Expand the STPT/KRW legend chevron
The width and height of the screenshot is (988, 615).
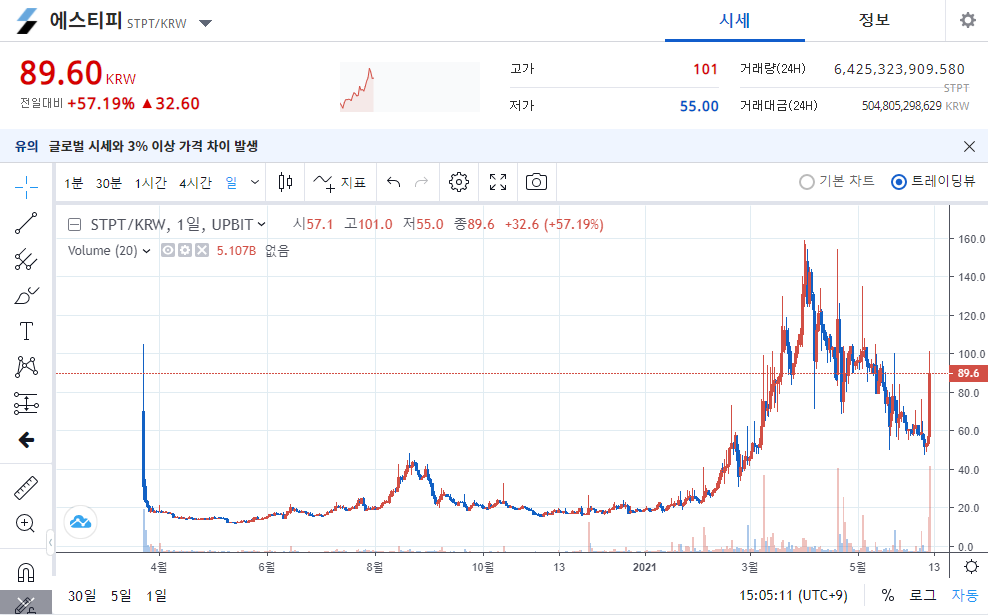tap(261, 225)
